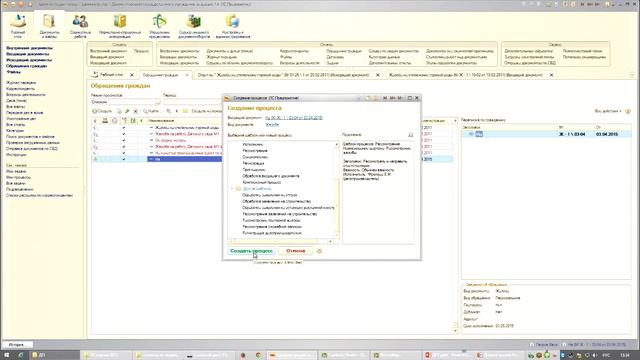Click the Период input field
The width and height of the screenshot is (640, 360).
click(x=192, y=102)
